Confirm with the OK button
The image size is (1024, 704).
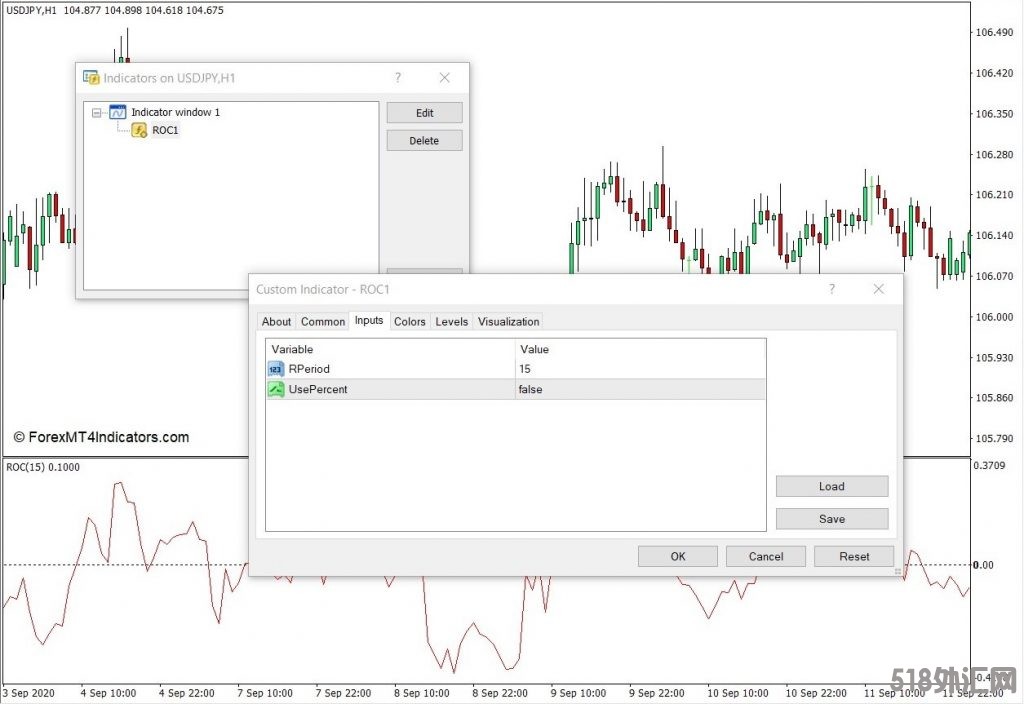678,556
